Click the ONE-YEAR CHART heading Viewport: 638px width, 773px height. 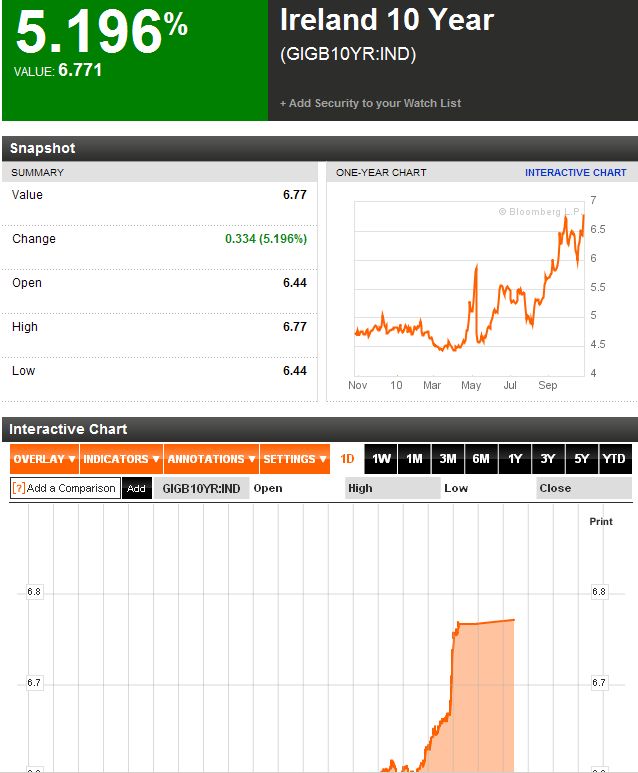[381, 173]
